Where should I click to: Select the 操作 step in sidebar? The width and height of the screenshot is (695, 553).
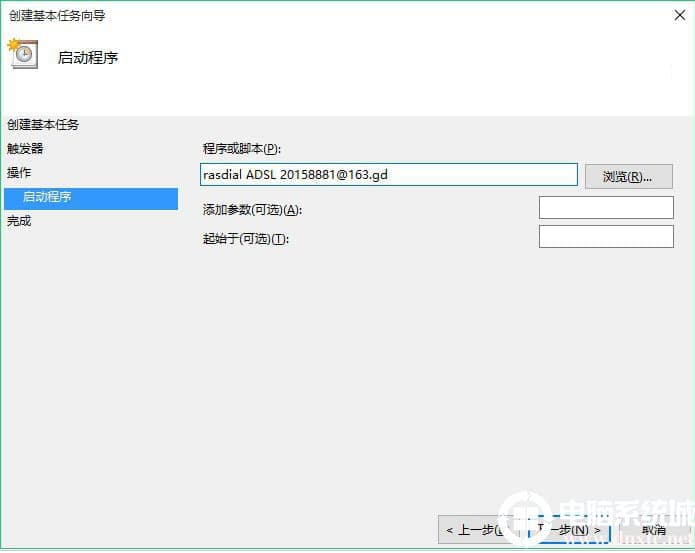[19, 172]
